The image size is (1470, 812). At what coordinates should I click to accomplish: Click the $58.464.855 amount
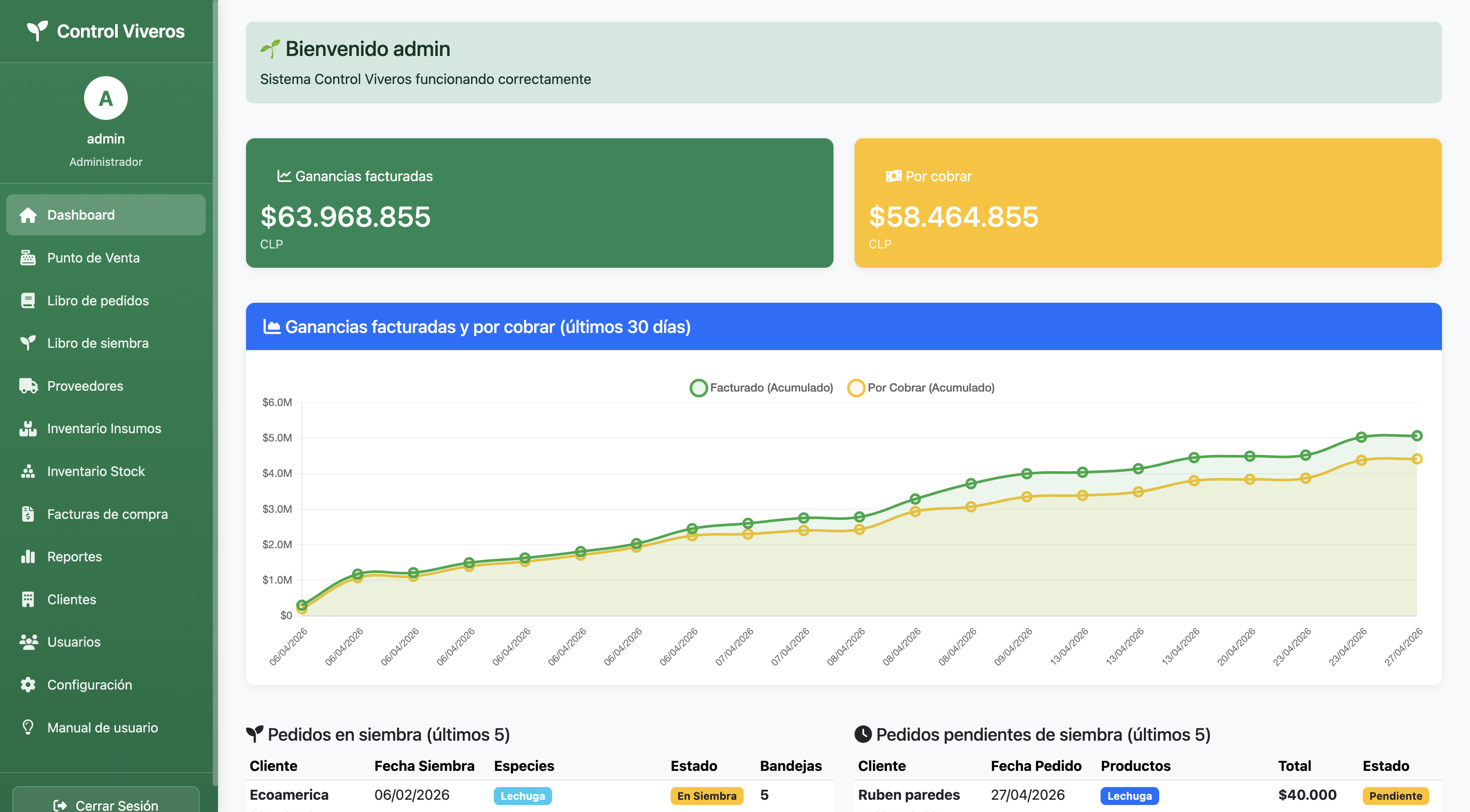(953, 217)
